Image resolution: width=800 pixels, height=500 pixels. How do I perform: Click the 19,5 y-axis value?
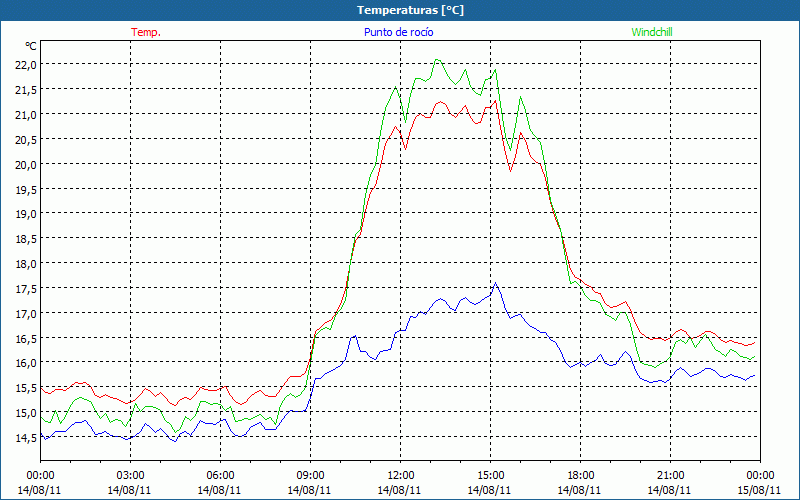pos(27,190)
